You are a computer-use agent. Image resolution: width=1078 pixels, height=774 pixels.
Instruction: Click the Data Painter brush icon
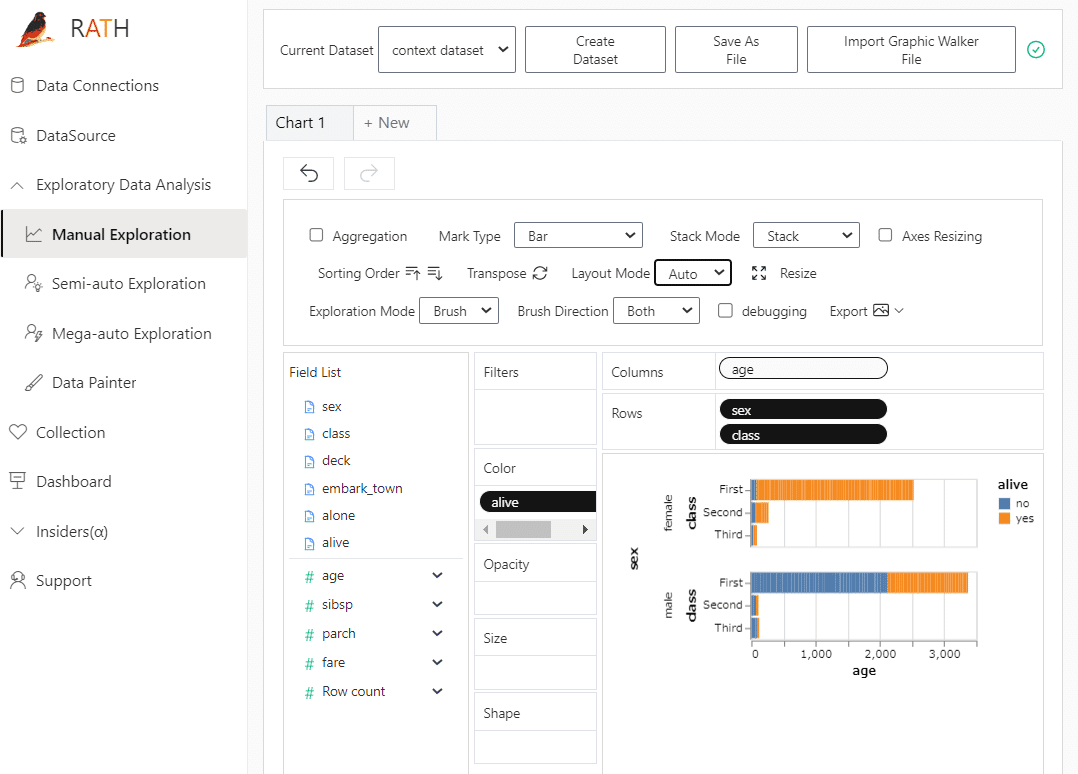coord(34,383)
